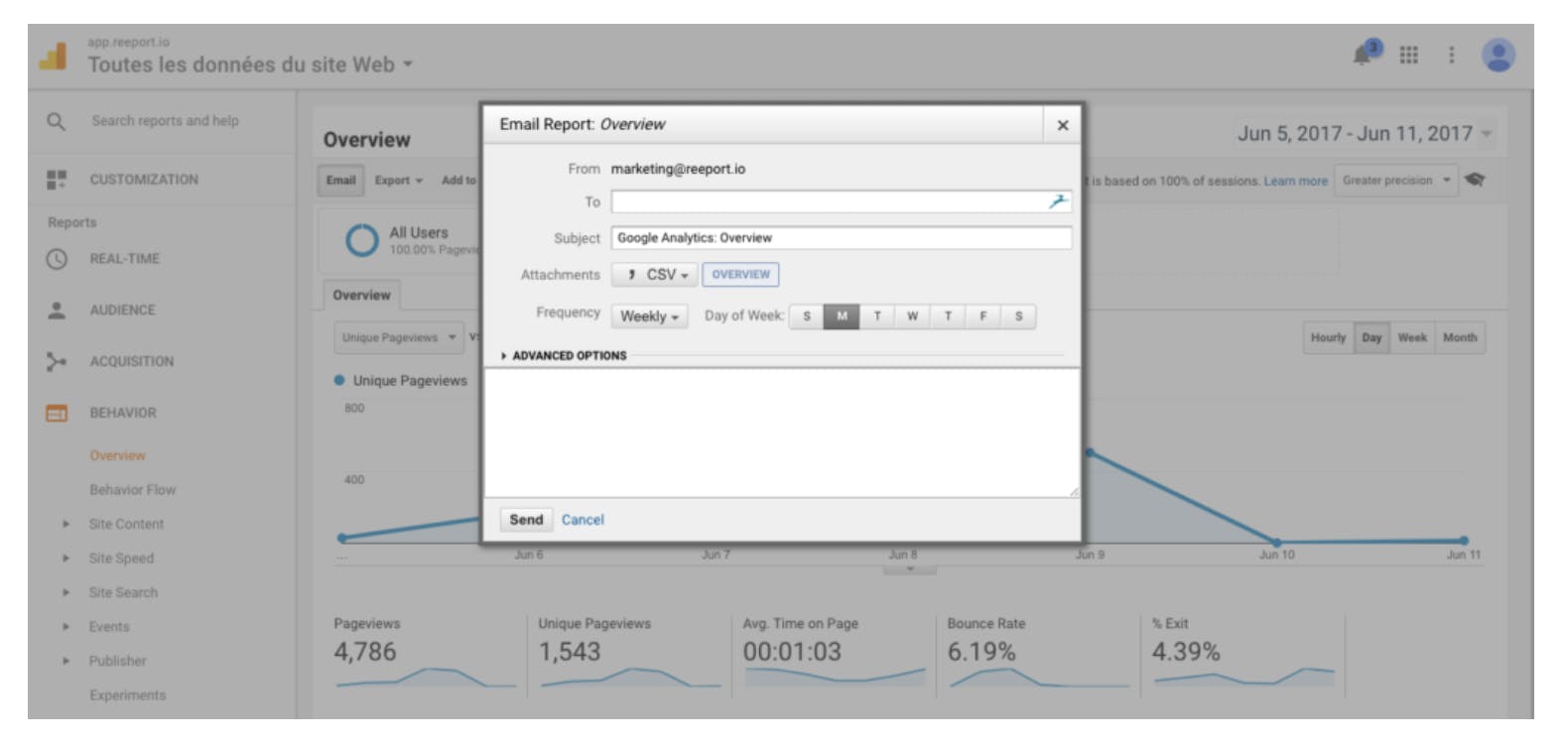Viewport: 1568px width, 746px height.
Task: Click the Learn more link
Action: tap(1295, 182)
